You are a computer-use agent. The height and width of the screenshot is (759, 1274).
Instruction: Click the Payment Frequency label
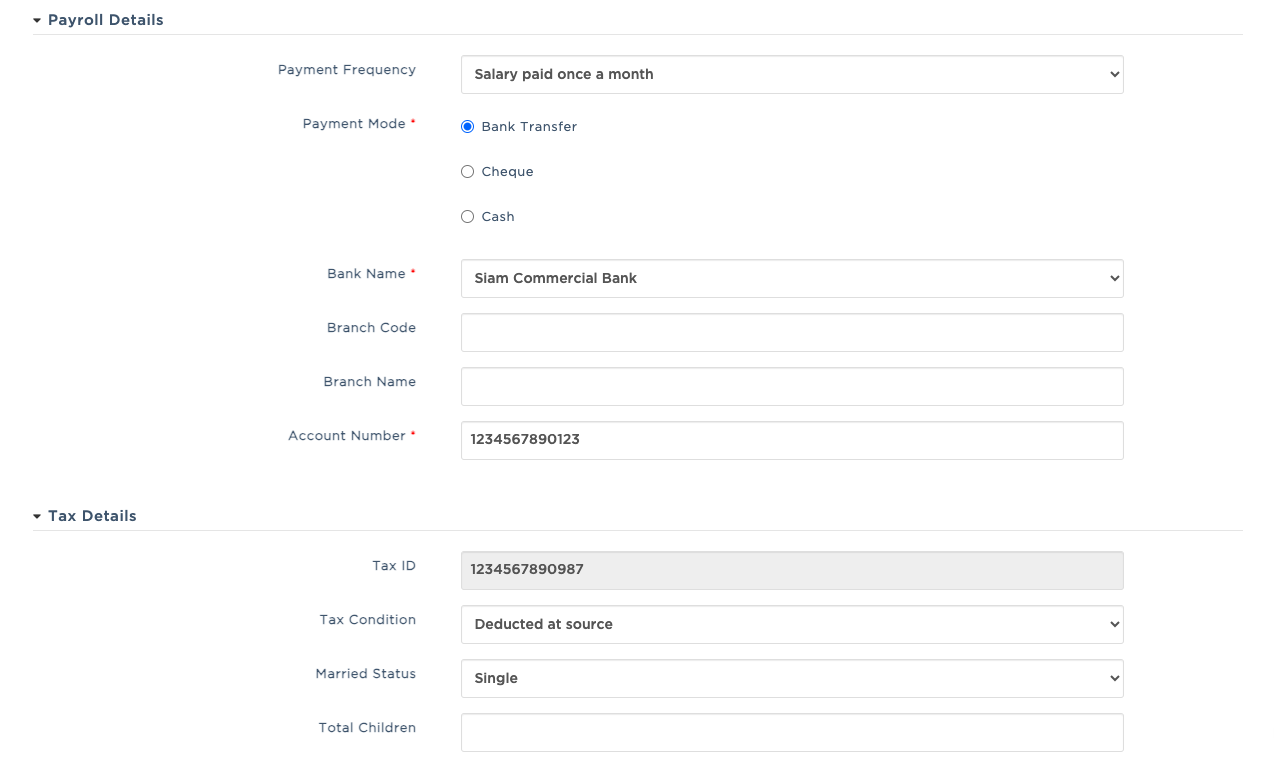pyautogui.click(x=347, y=70)
